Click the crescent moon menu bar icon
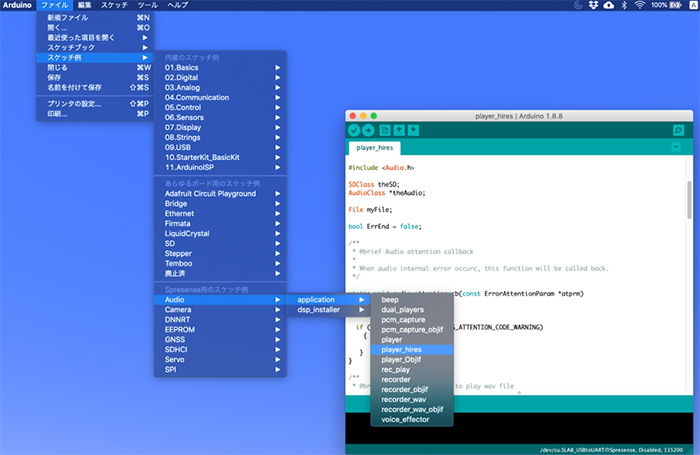This screenshot has width=700, height=455. click(x=578, y=5)
